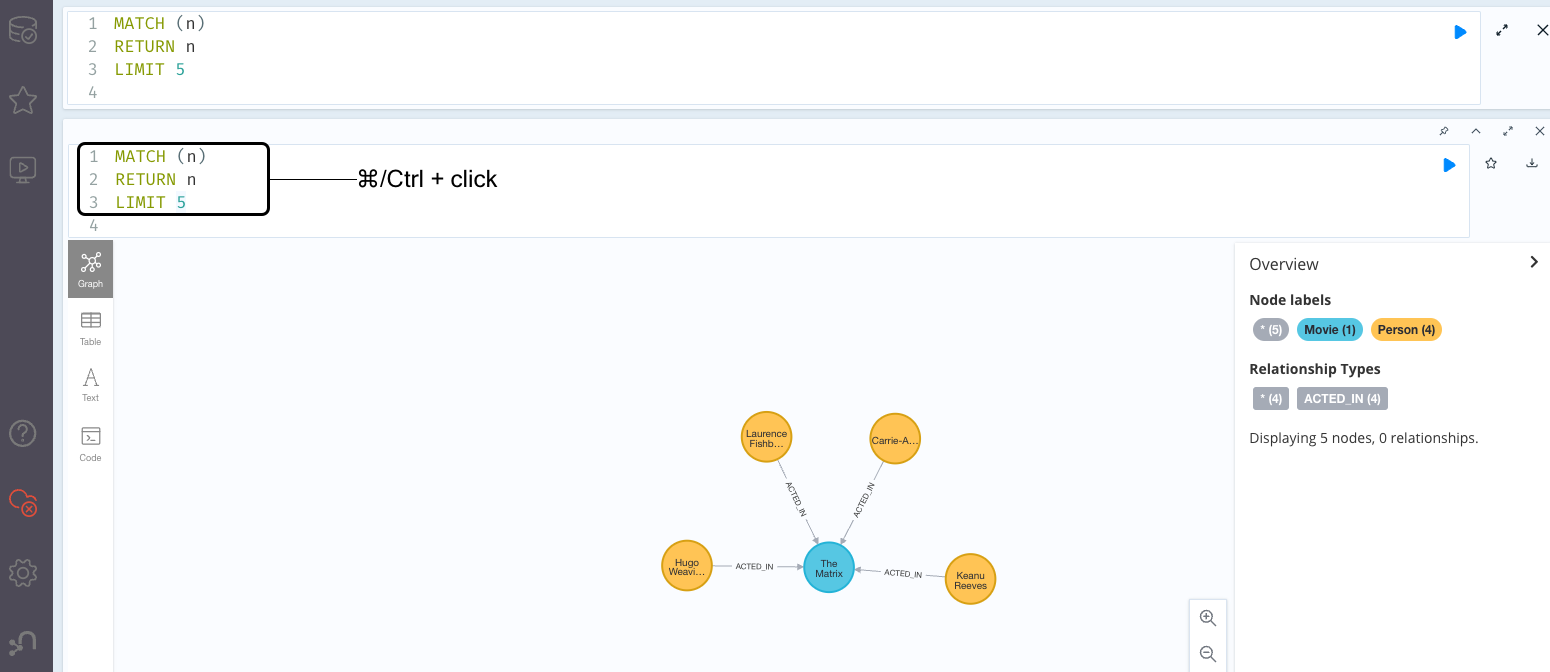Open the browser settings gear icon
This screenshot has width=1550, height=672.
(x=22, y=572)
